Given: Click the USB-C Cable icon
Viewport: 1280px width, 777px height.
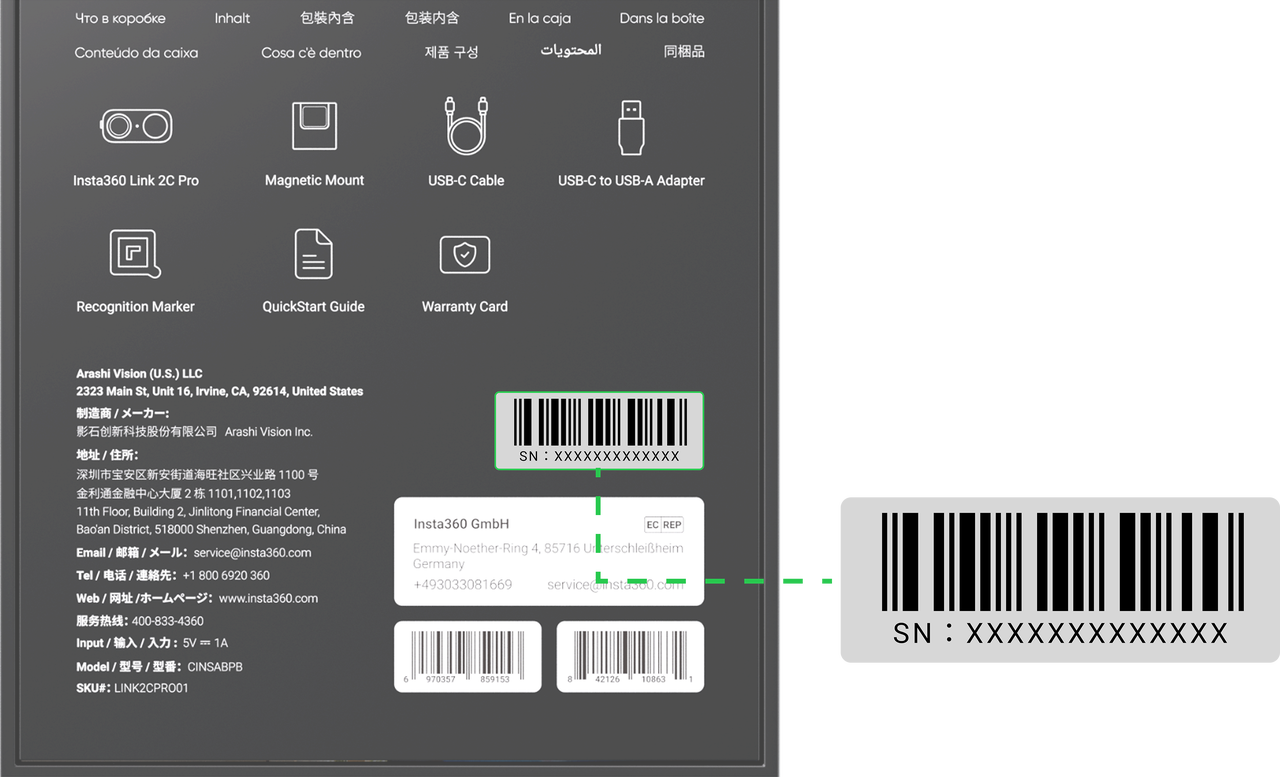Looking at the screenshot, I should 466,126.
